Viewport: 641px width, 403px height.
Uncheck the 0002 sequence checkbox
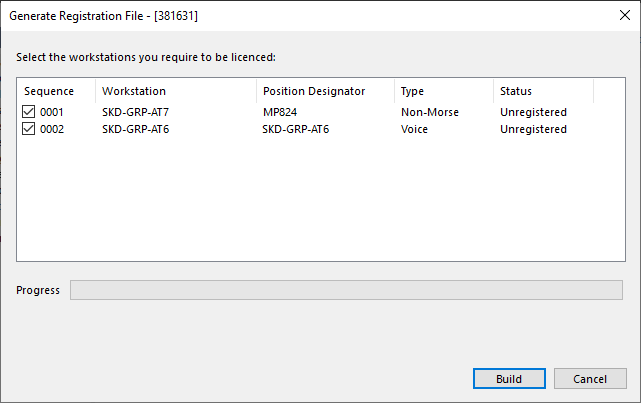[29, 129]
